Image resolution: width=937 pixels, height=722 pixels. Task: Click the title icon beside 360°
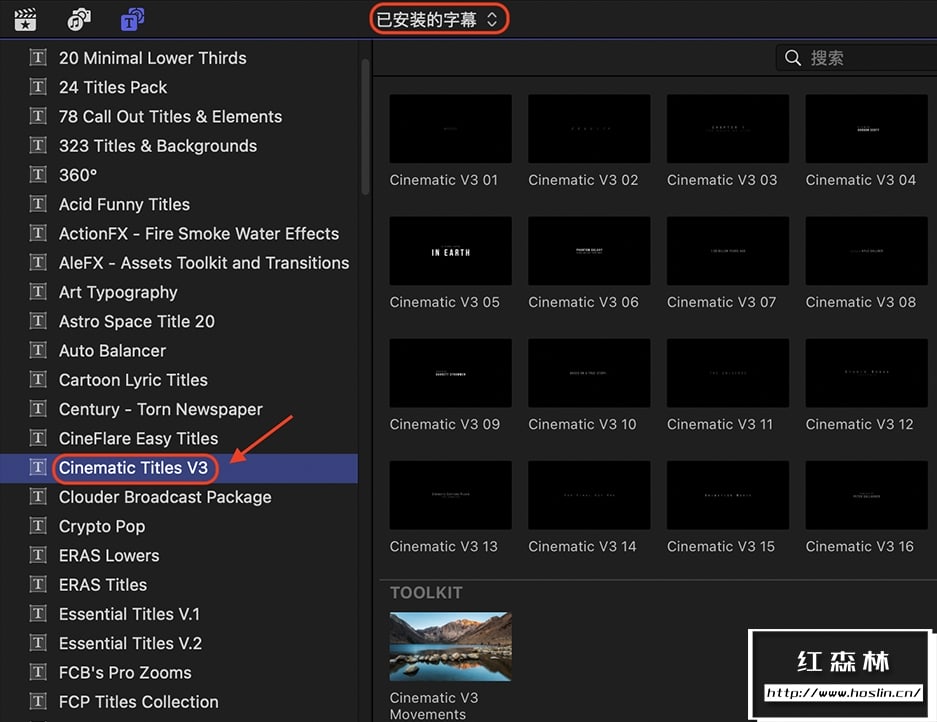point(38,175)
